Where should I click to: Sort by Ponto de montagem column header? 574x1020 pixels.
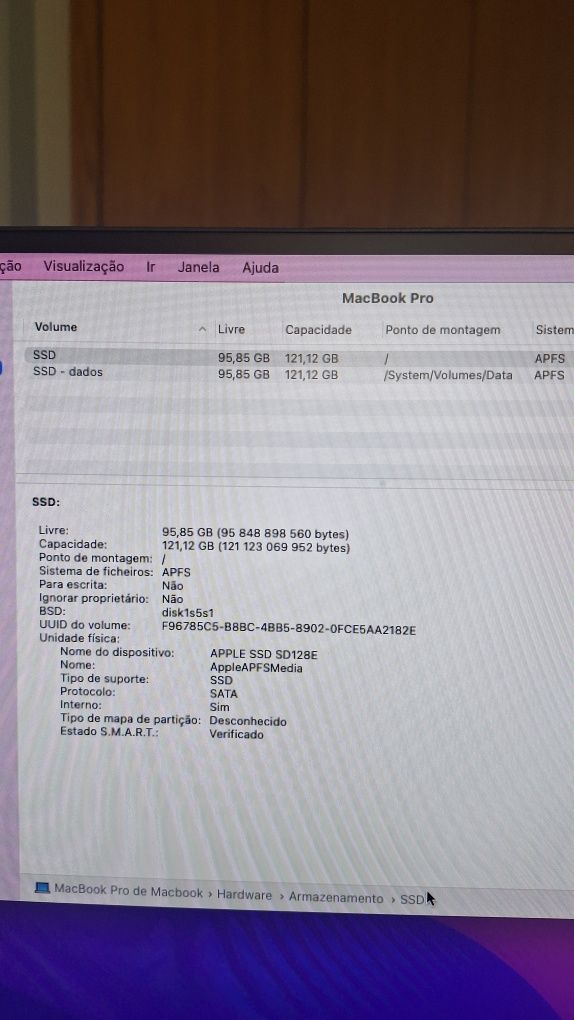(x=443, y=330)
